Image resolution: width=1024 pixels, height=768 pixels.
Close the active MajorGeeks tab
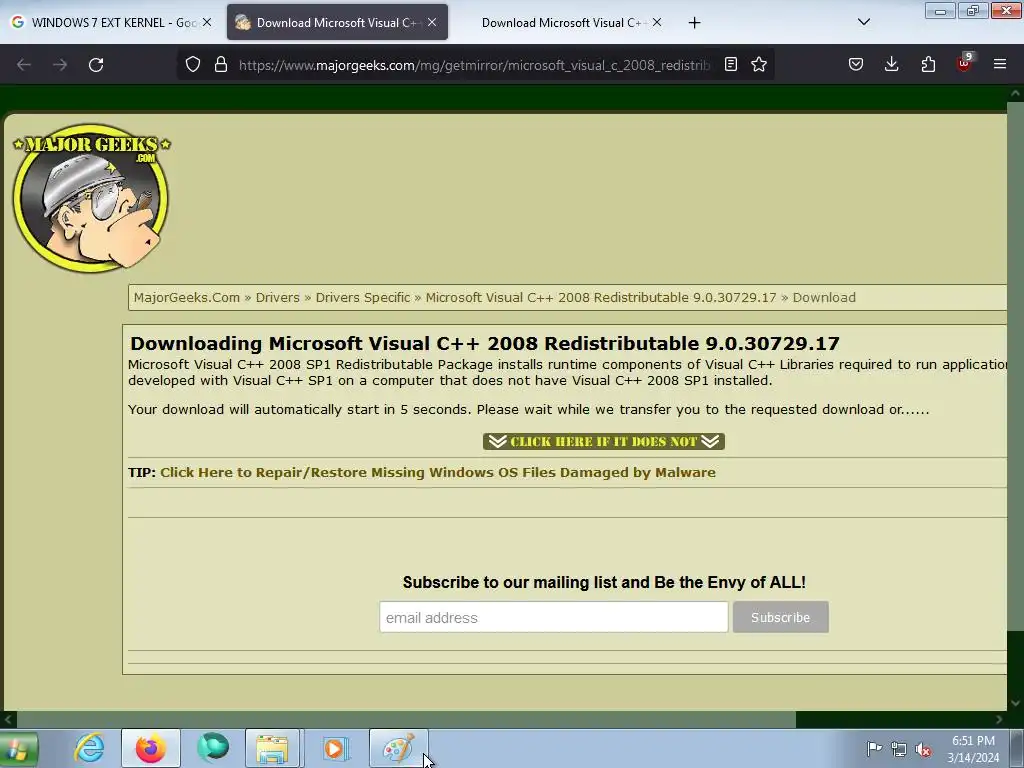point(432,22)
